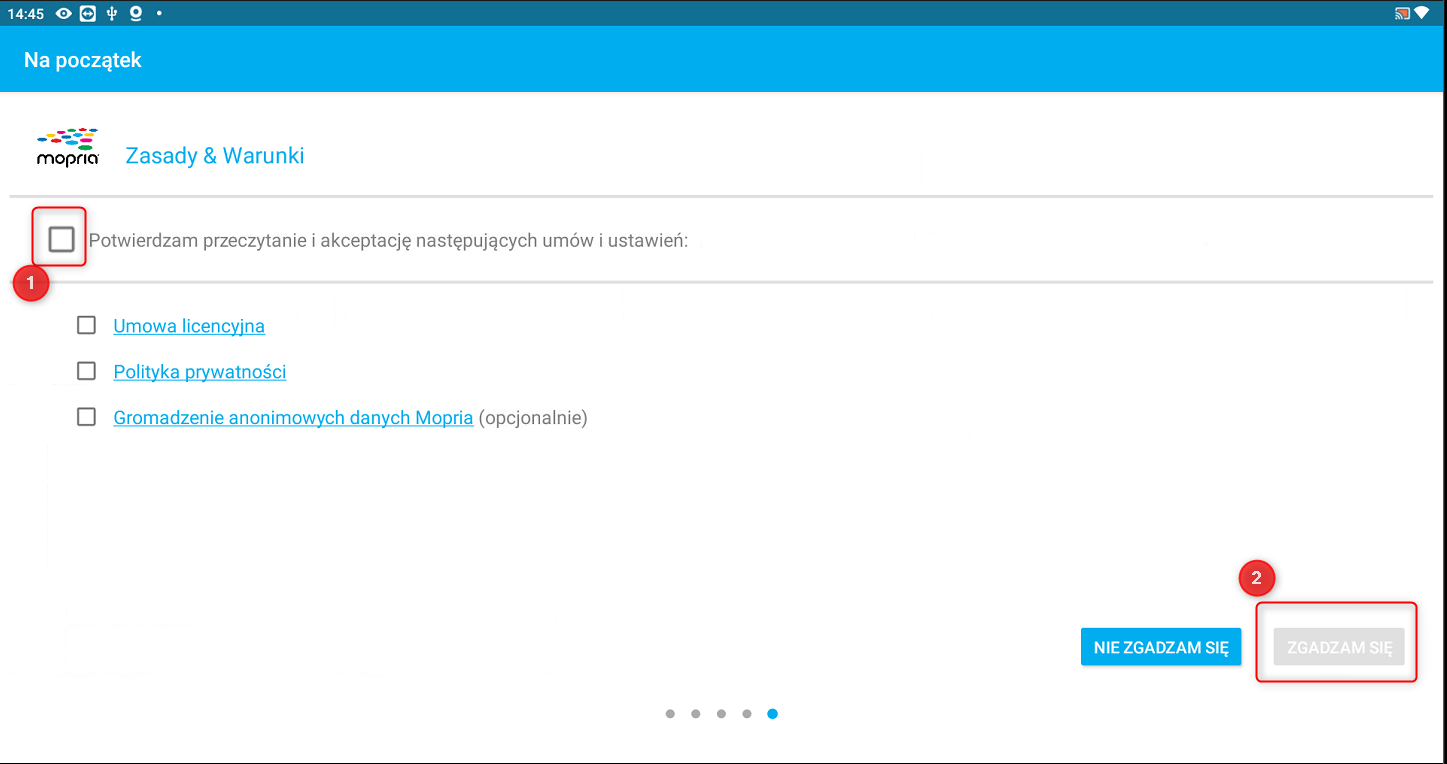The image size is (1447, 764).
Task: Go to the first page indicator dot
Action: [x=670, y=714]
